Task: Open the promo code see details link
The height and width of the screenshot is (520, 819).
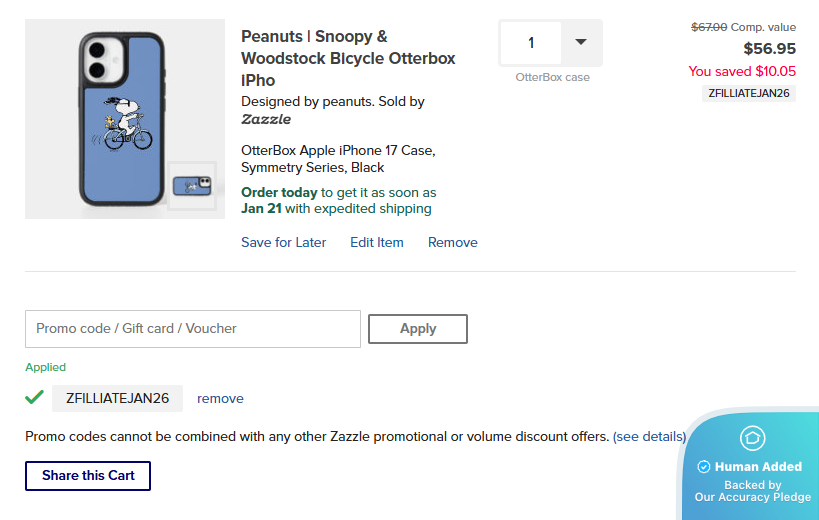Action: point(649,436)
